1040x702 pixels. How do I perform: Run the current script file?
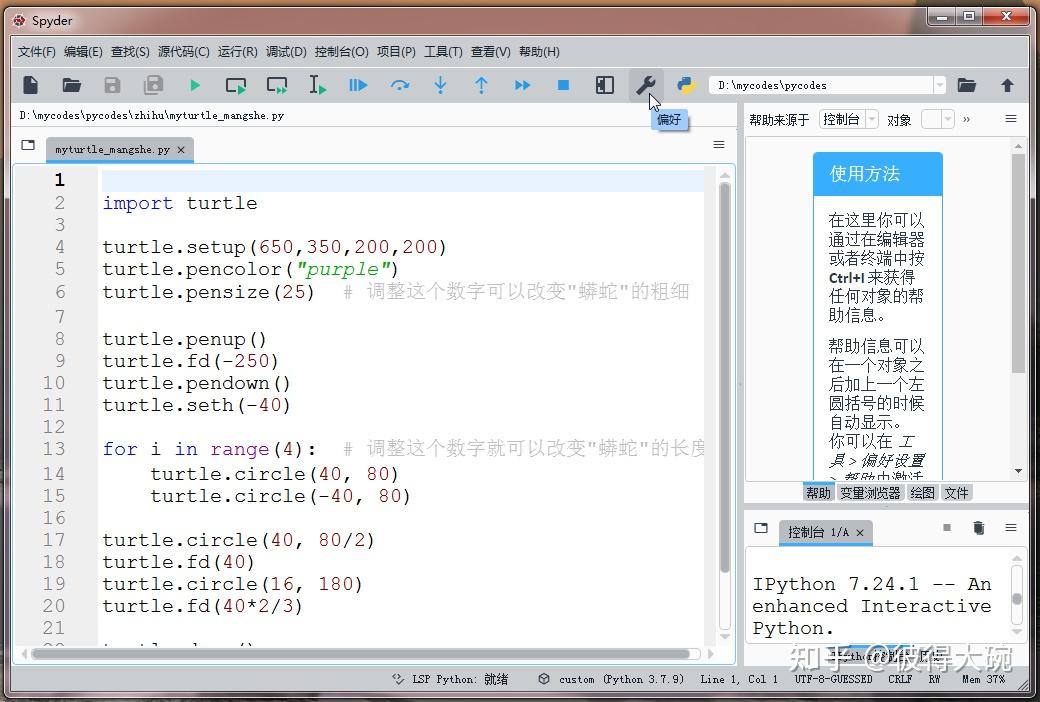coord(194,85)
